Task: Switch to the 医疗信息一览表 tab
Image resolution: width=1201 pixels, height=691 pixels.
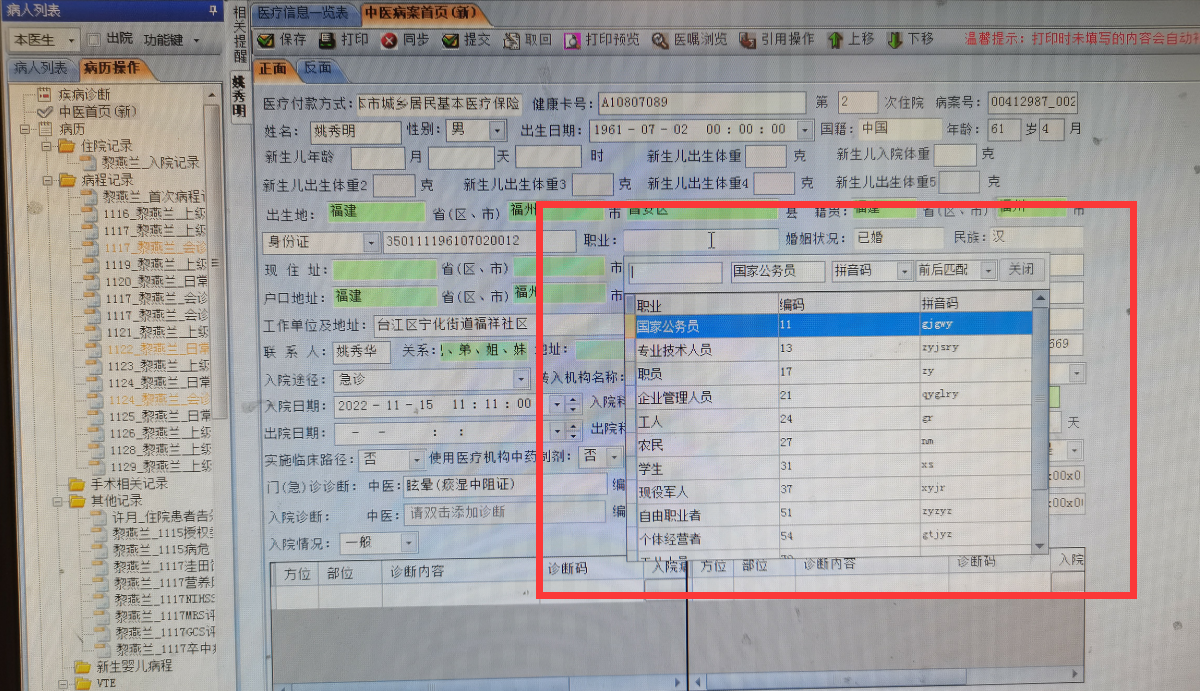Action: pyautogui.click(x=303, y=13)
